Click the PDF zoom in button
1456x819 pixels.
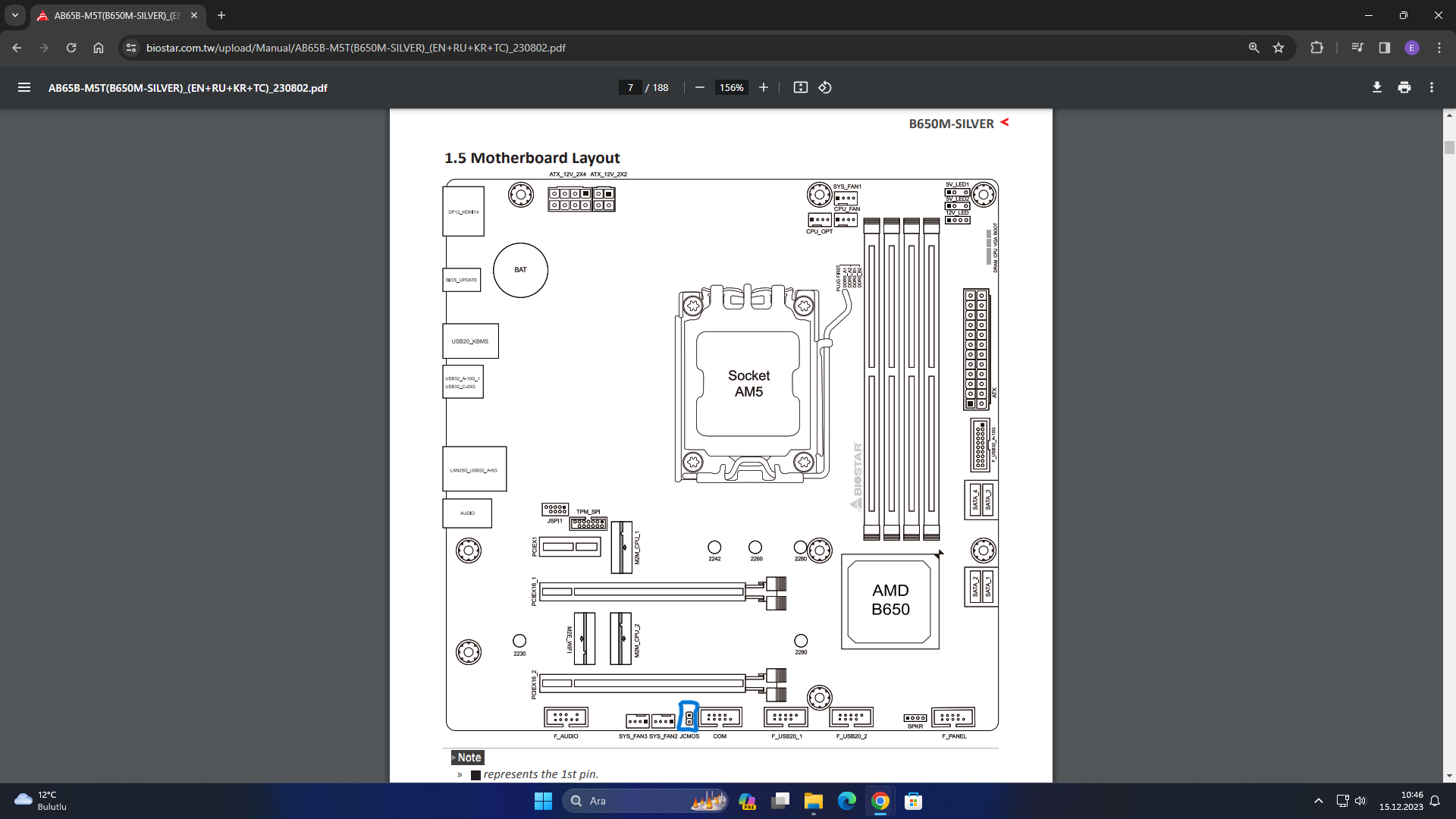click(764, 87)
